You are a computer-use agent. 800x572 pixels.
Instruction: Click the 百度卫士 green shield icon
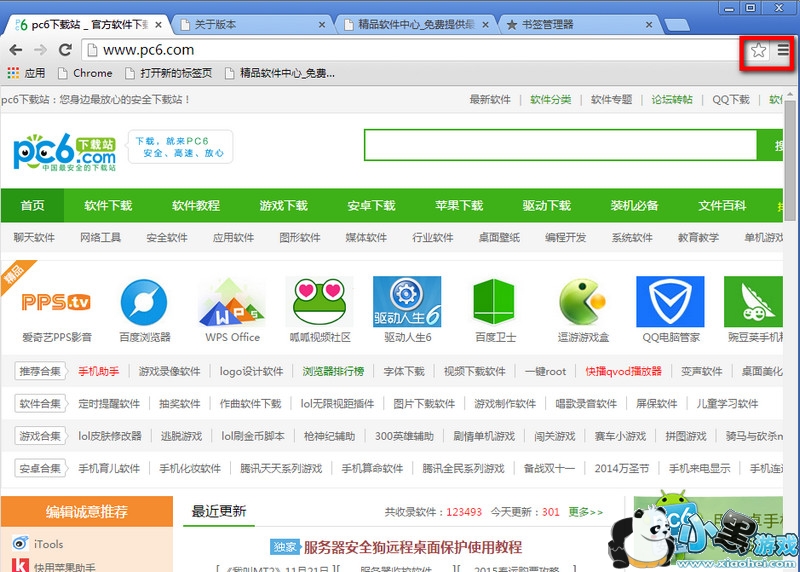[x=494, y=302]
